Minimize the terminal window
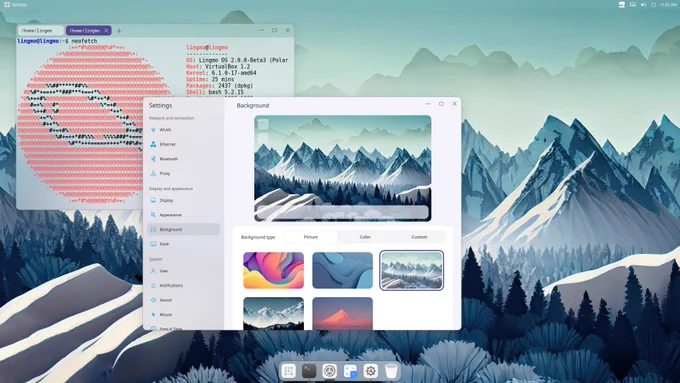This screenshot has height=383, width=680. [262, 30]
